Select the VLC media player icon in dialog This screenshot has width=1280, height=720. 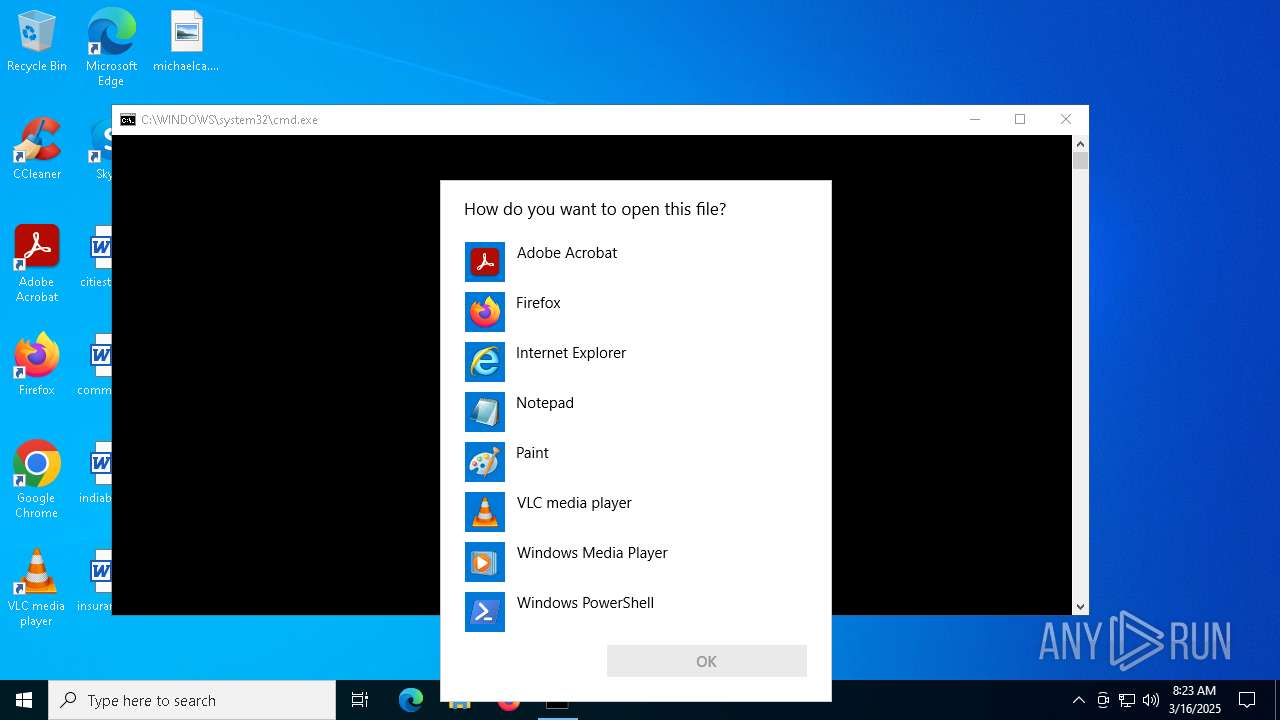click(x=485, y=512)
